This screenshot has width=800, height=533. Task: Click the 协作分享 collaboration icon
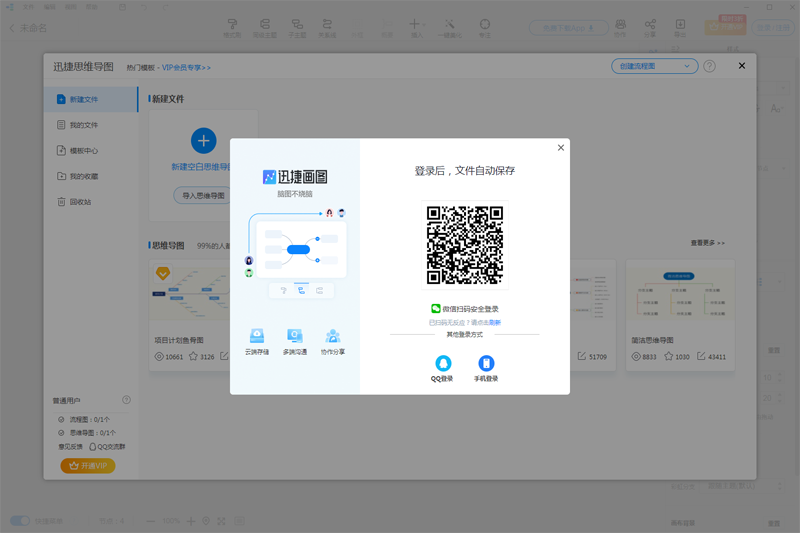[332, 336]
